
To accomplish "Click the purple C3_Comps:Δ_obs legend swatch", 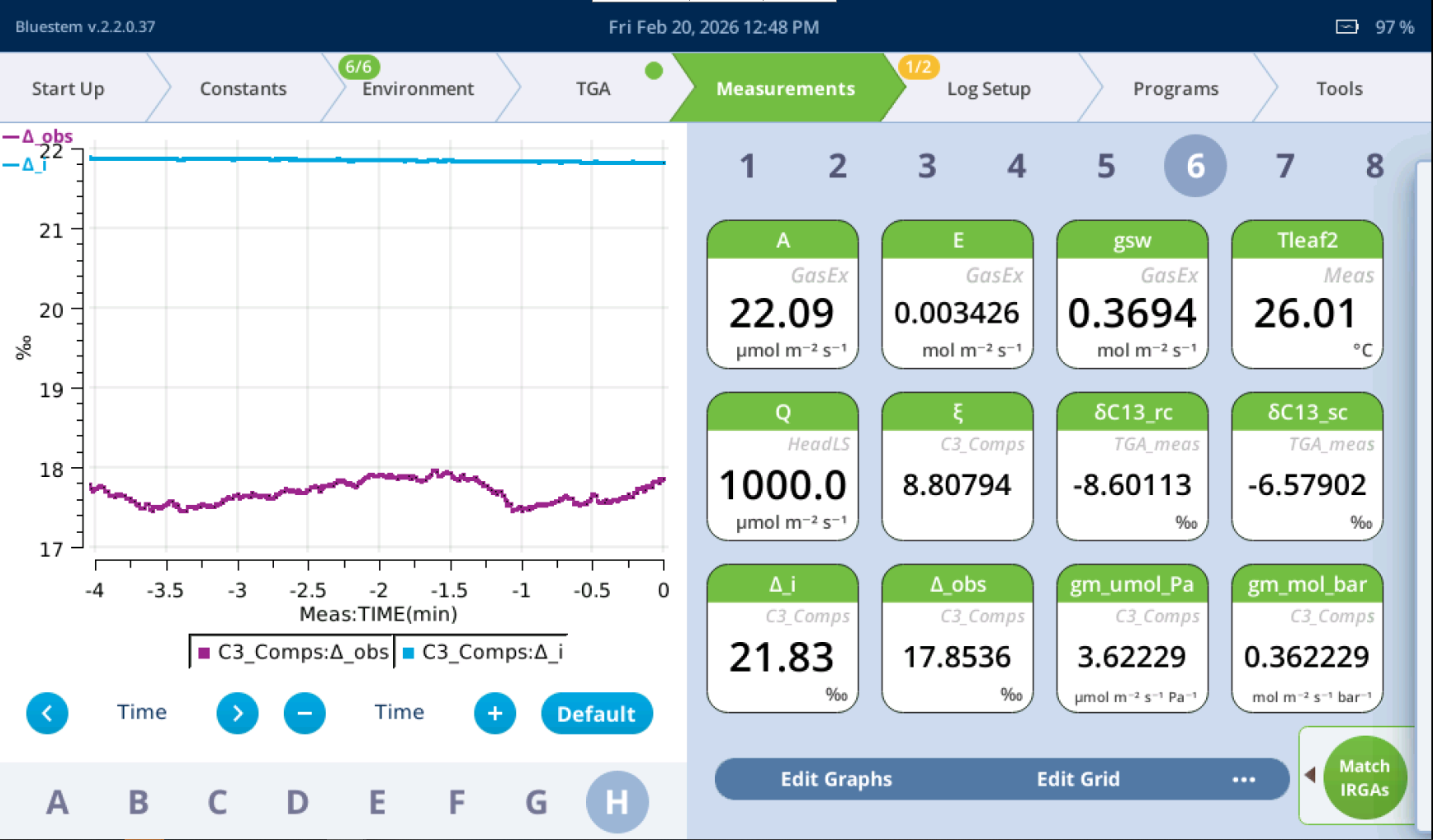I will [x=204, y=653].
